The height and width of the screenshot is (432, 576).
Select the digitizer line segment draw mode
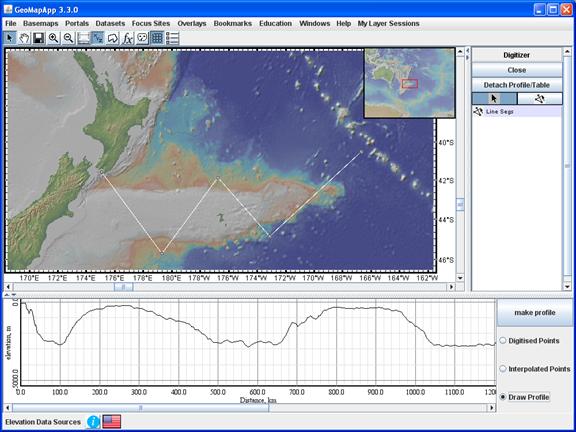pos(539,98)
